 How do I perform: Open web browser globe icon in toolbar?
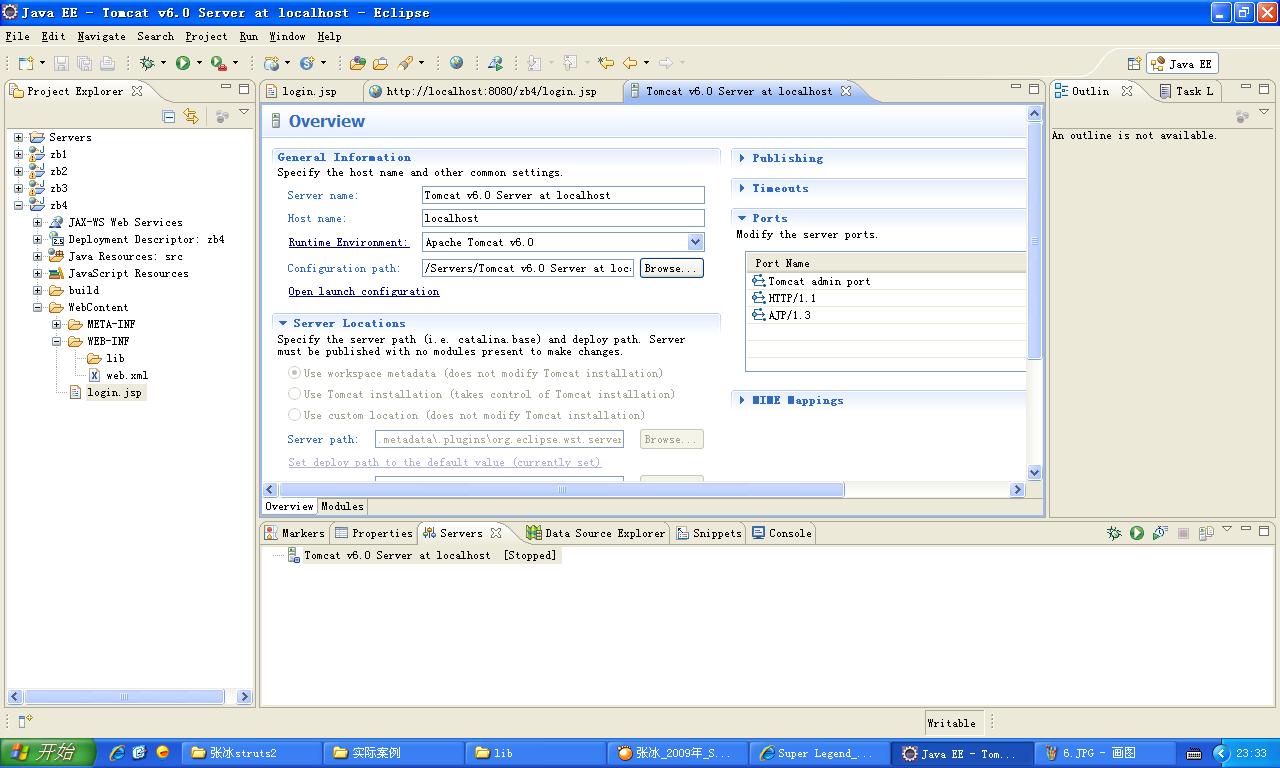(456, 63)
